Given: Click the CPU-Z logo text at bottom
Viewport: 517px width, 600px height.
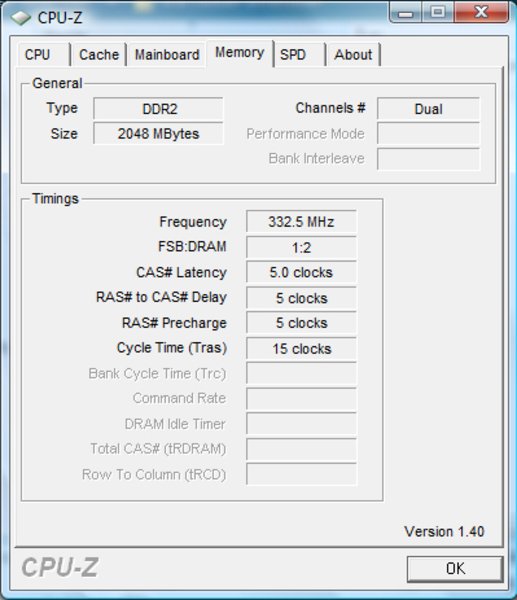Looking at the screenshot, I should [x=60, y=567].
